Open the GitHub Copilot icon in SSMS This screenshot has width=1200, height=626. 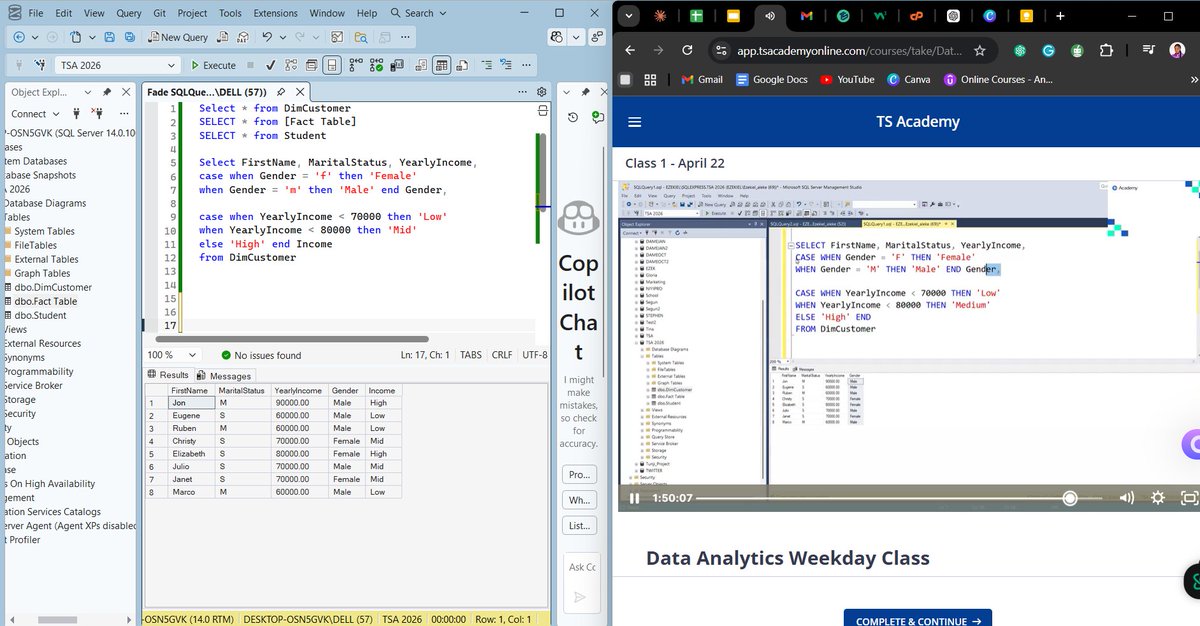[556, 37]
